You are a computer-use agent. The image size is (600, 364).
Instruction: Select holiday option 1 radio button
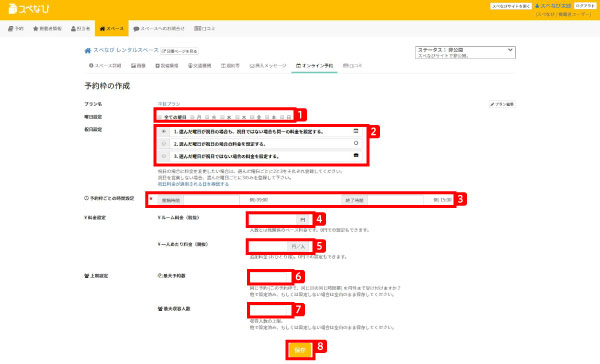pos(164,132)
